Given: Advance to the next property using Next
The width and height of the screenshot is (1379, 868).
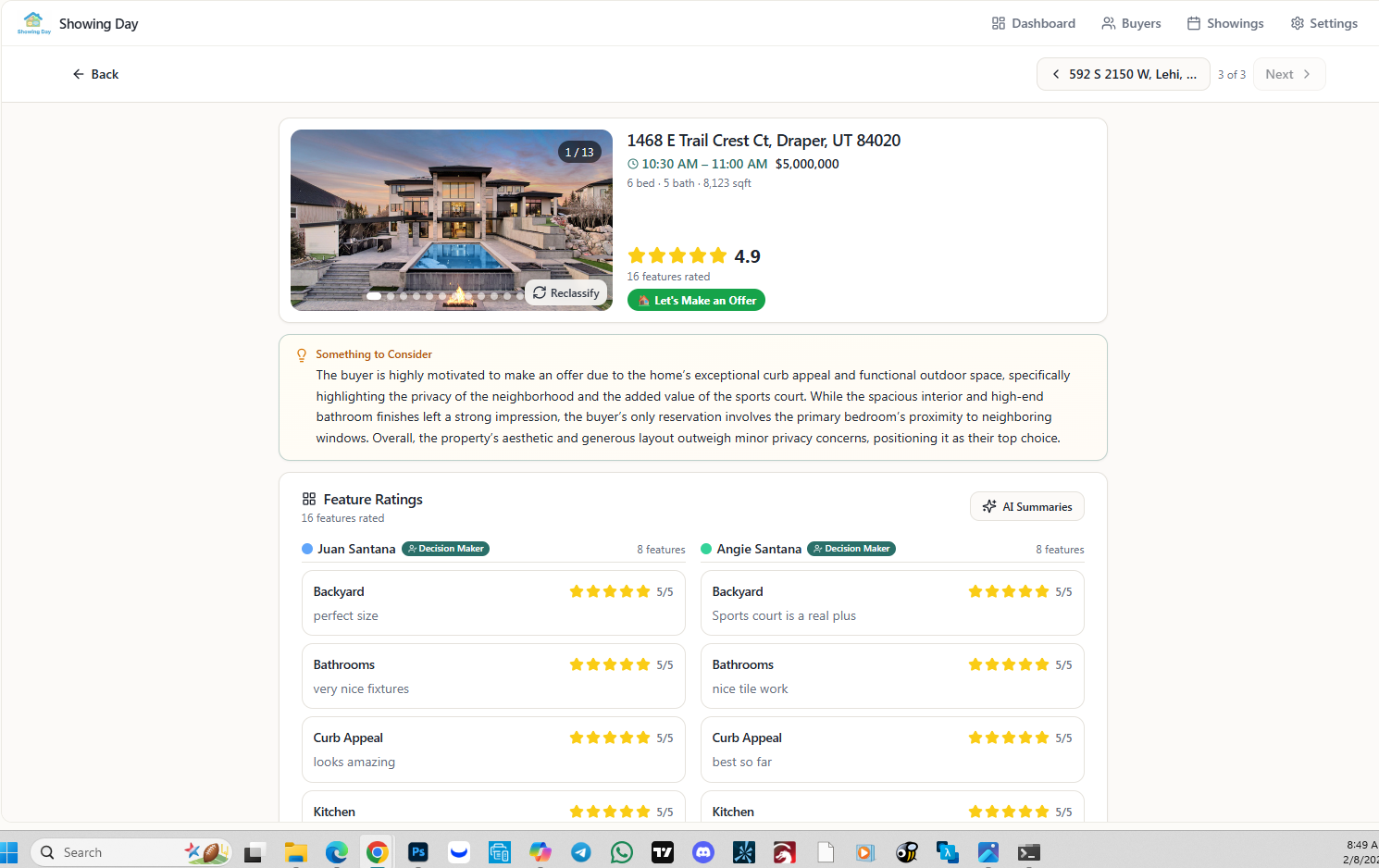Looking at the screenshot, I should [x=1288, y=74].
